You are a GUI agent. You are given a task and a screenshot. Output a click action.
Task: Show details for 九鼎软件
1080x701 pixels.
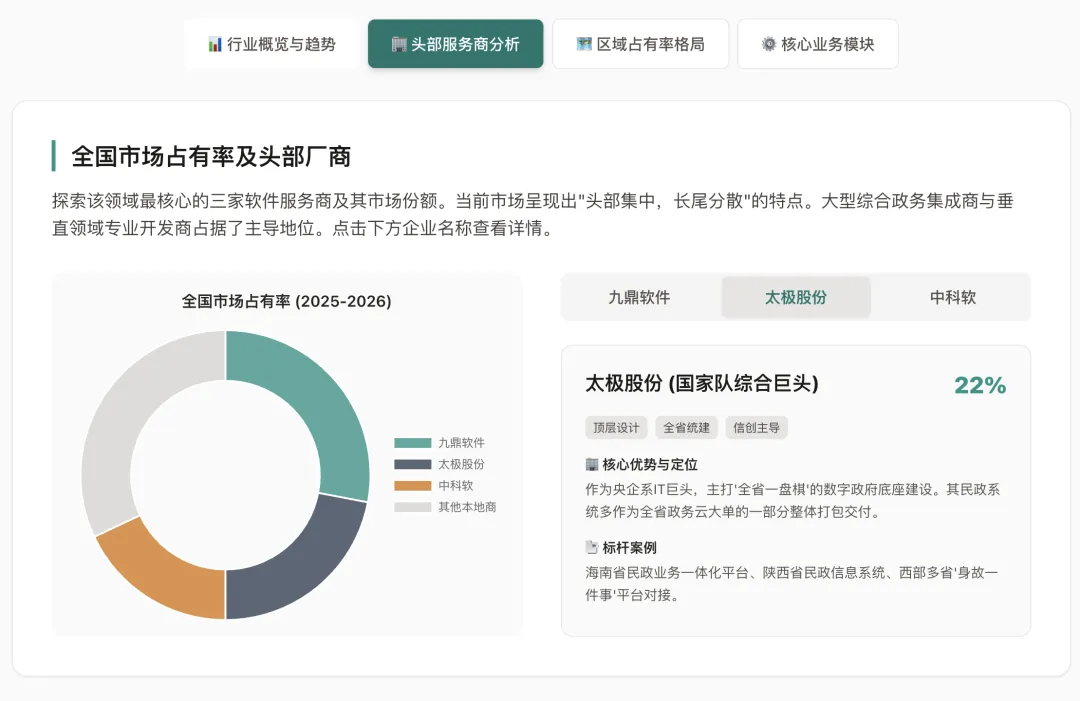tap(638, 297)
